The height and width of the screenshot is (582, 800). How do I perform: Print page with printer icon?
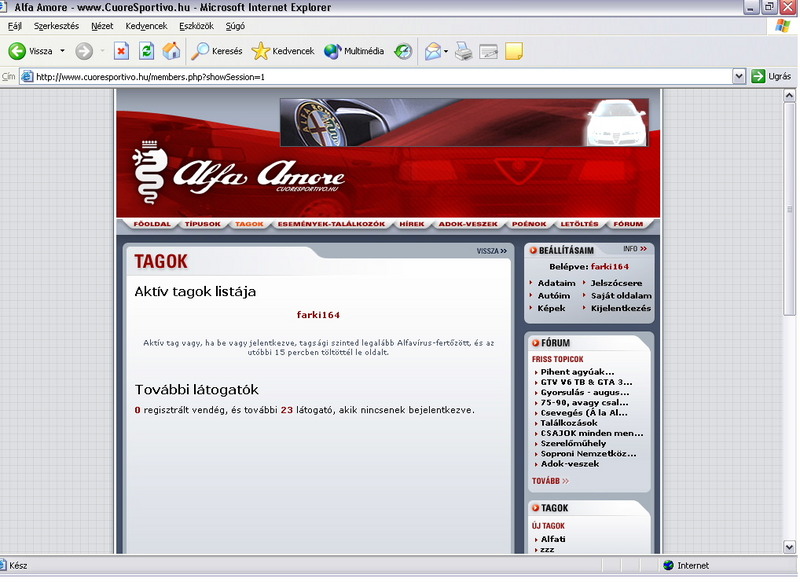pos(463,51)
